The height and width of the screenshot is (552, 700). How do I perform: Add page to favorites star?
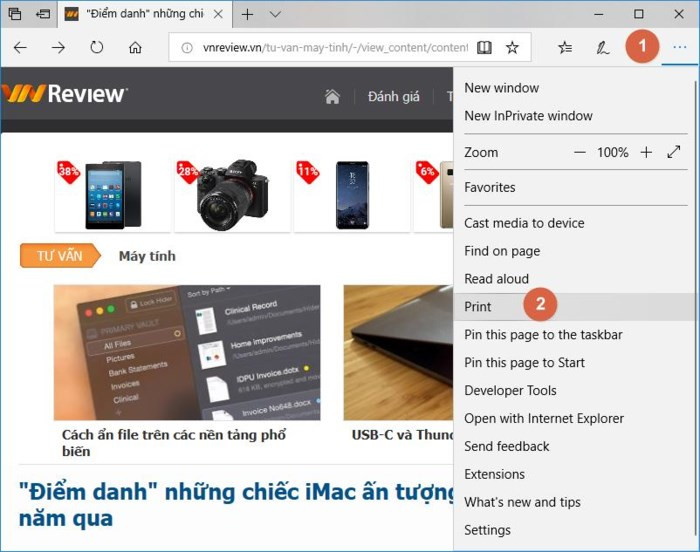click(x=512, y=47)
